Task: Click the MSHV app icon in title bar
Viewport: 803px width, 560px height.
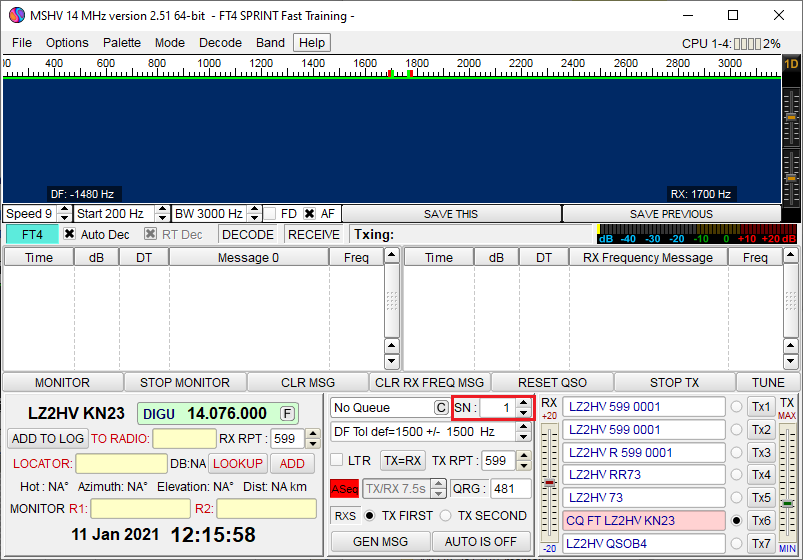Action: (17, 15)
